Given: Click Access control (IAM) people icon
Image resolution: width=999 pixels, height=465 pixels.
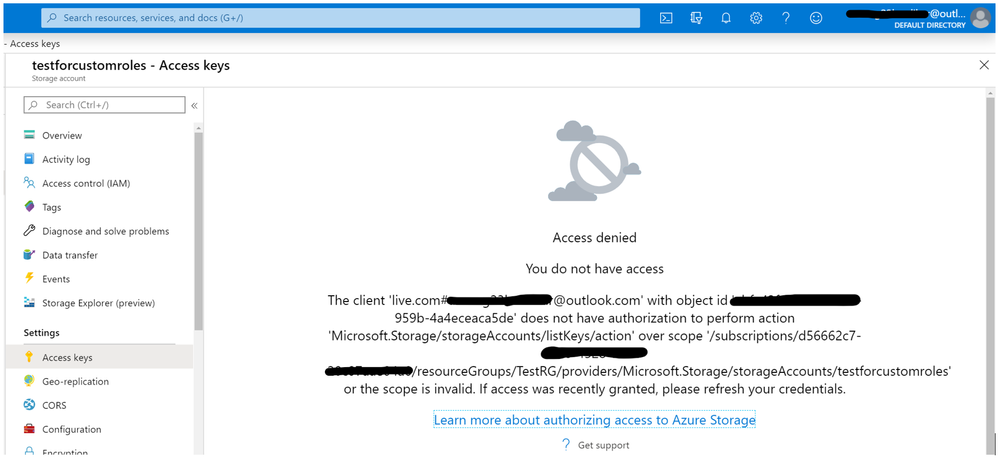Looking at the screenshot, I should tap(29, 183).
